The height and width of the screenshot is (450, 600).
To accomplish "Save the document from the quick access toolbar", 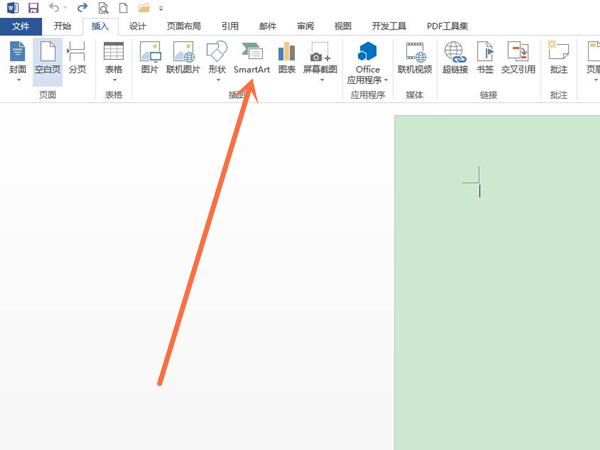I will point(33,8).
